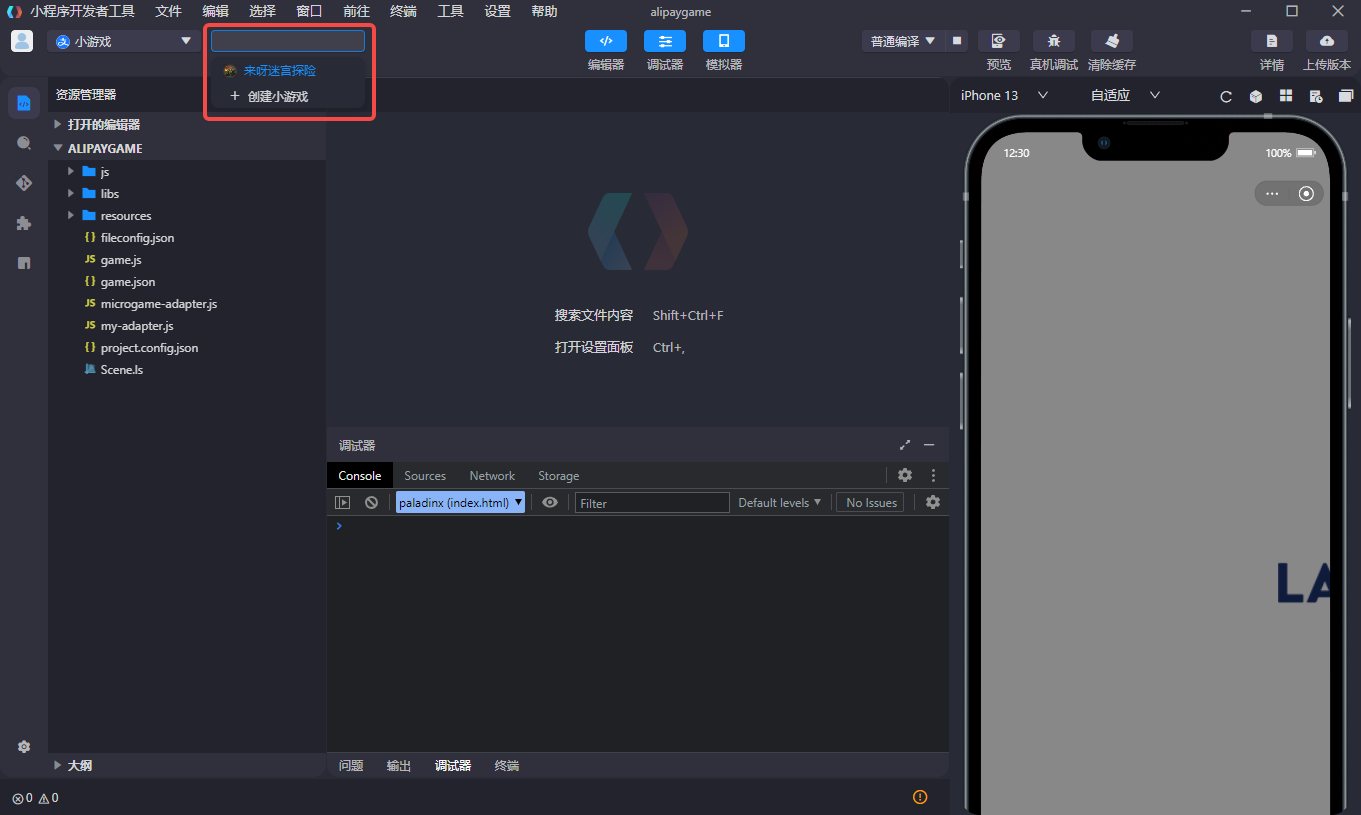Stop compilation with square button
Image resolution: width=1361 pixels, height=815 pixels.
[x=957, y=41]
